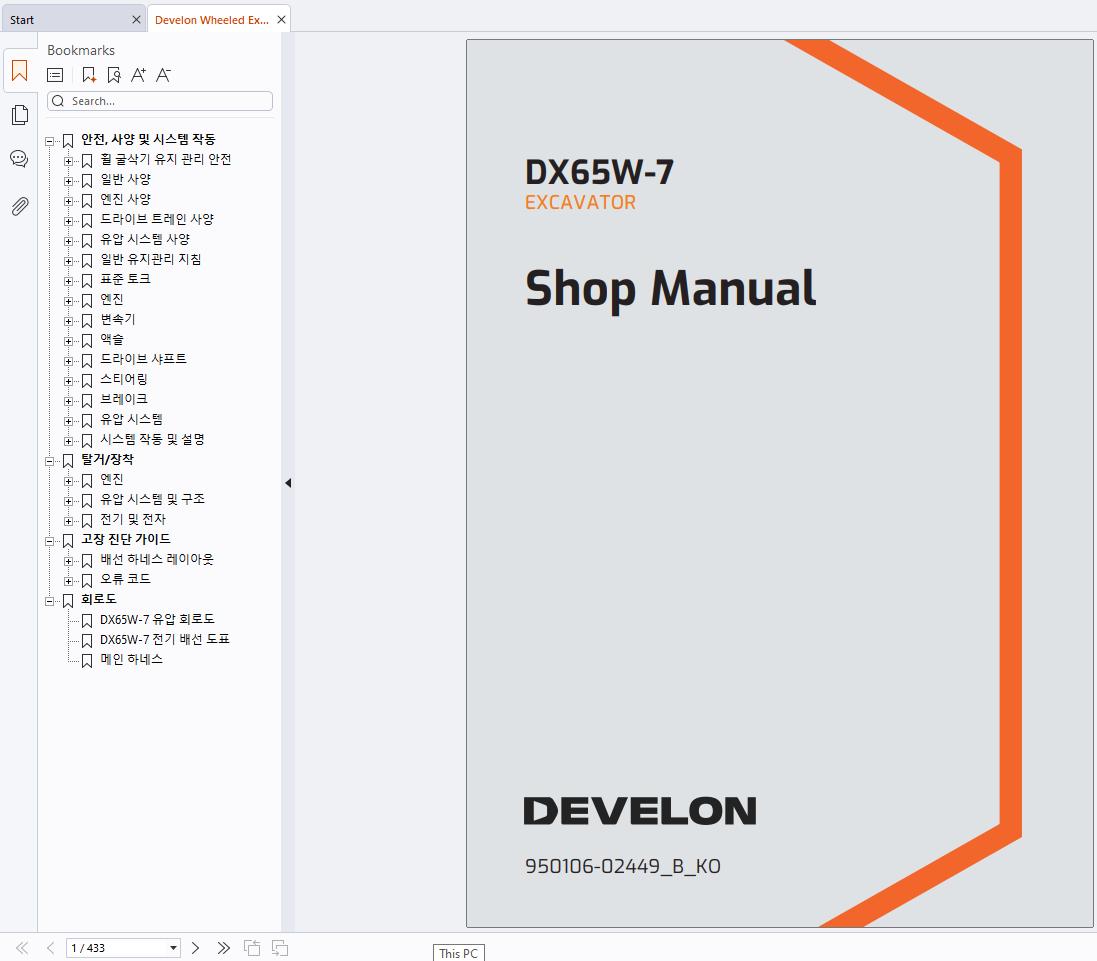Expand the 유압 시스템 사양 bookmark
1097x961 pixels.
(x=69, y=241)
